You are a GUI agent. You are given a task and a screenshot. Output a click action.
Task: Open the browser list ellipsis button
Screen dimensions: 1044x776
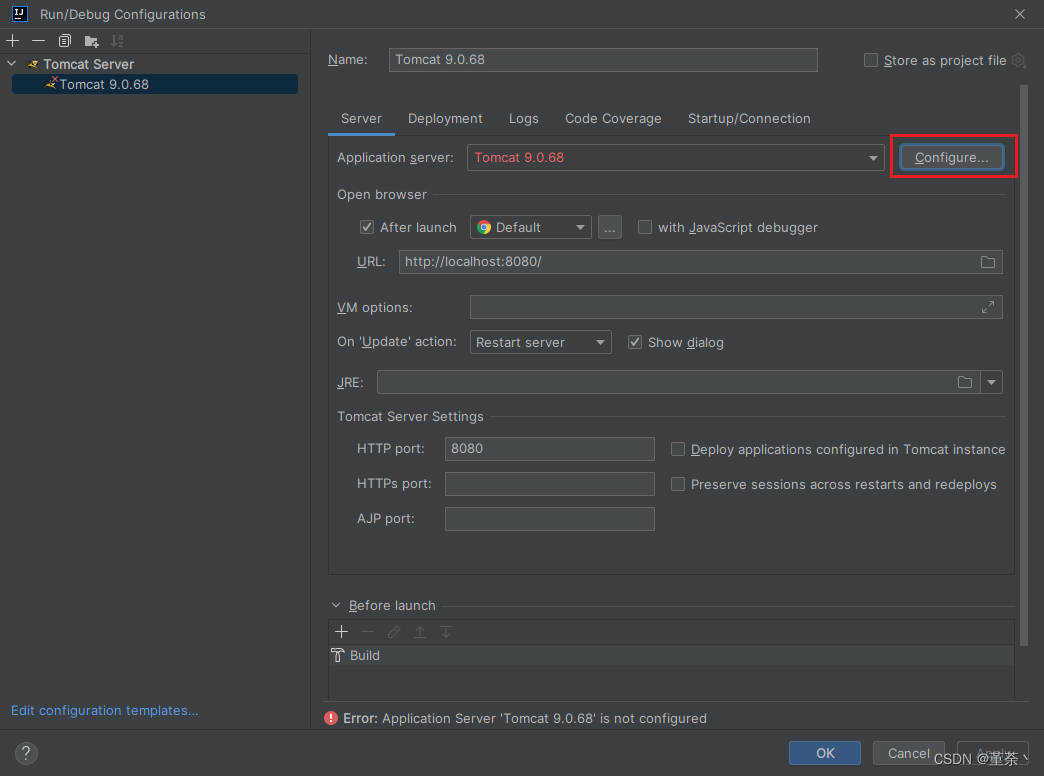pos(609,227)
